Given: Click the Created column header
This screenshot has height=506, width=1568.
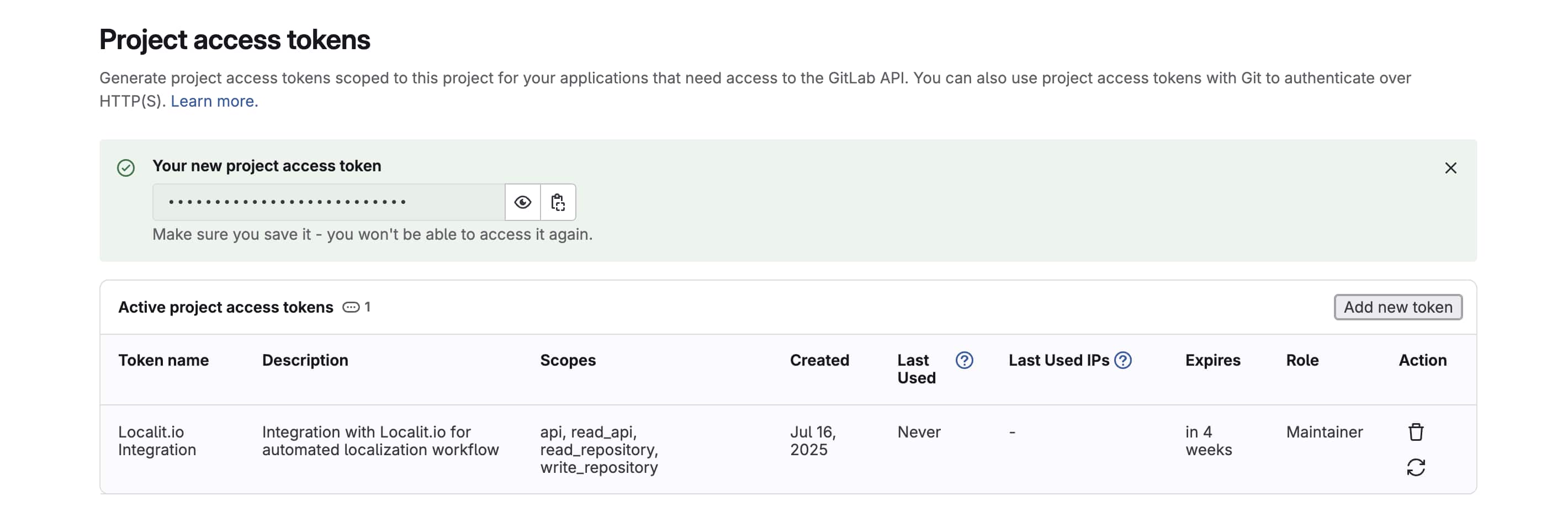Looking at the screenshot, I should tap(819, 361).
